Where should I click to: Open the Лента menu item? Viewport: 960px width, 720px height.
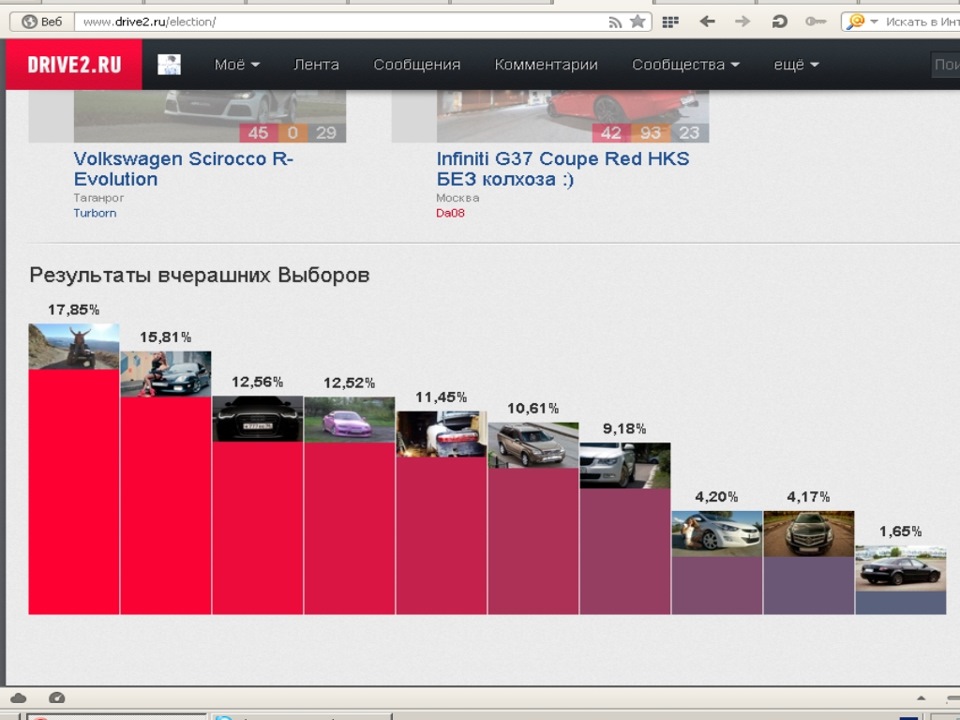coord(316,64)
